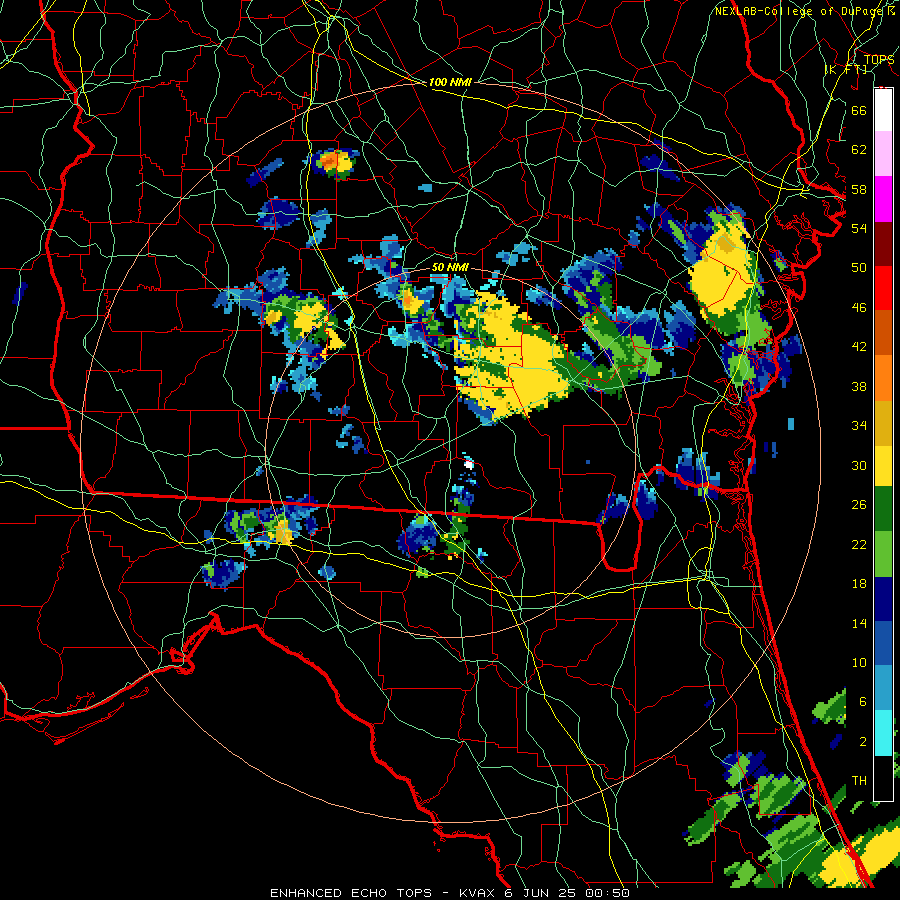
Task: Click the '50' legend value on scale
Action: (859, 268)
